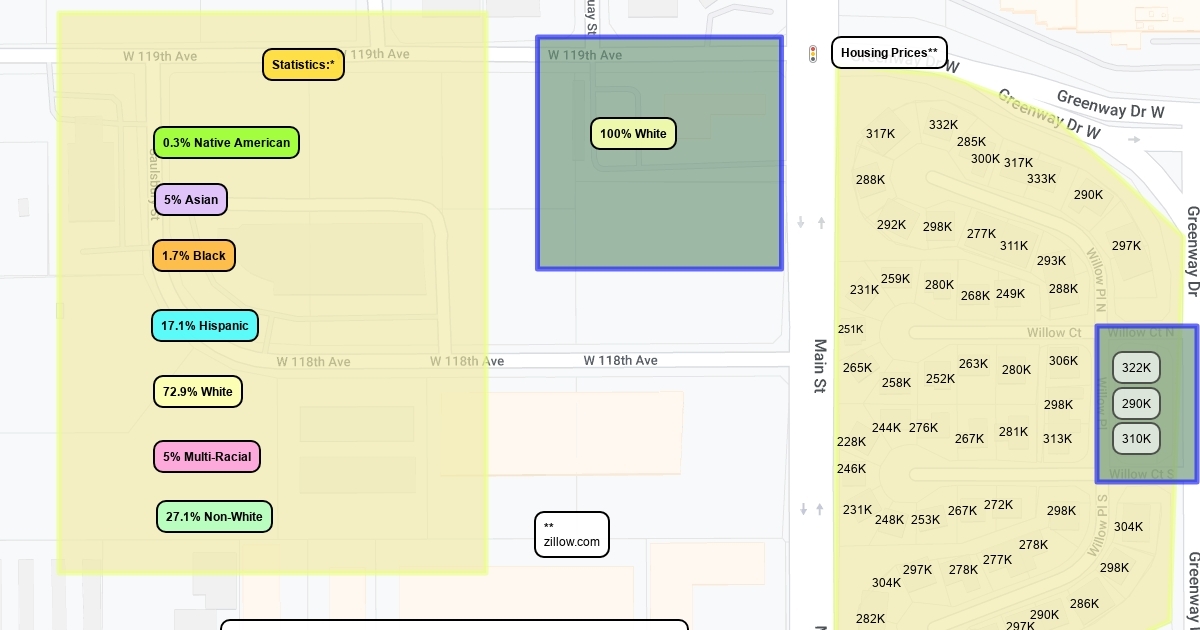Viewport: 1200px width, 630px height.
Task: Click the 27.1% Non-White label
Action: pyautogui.click(x=214, y=517)
